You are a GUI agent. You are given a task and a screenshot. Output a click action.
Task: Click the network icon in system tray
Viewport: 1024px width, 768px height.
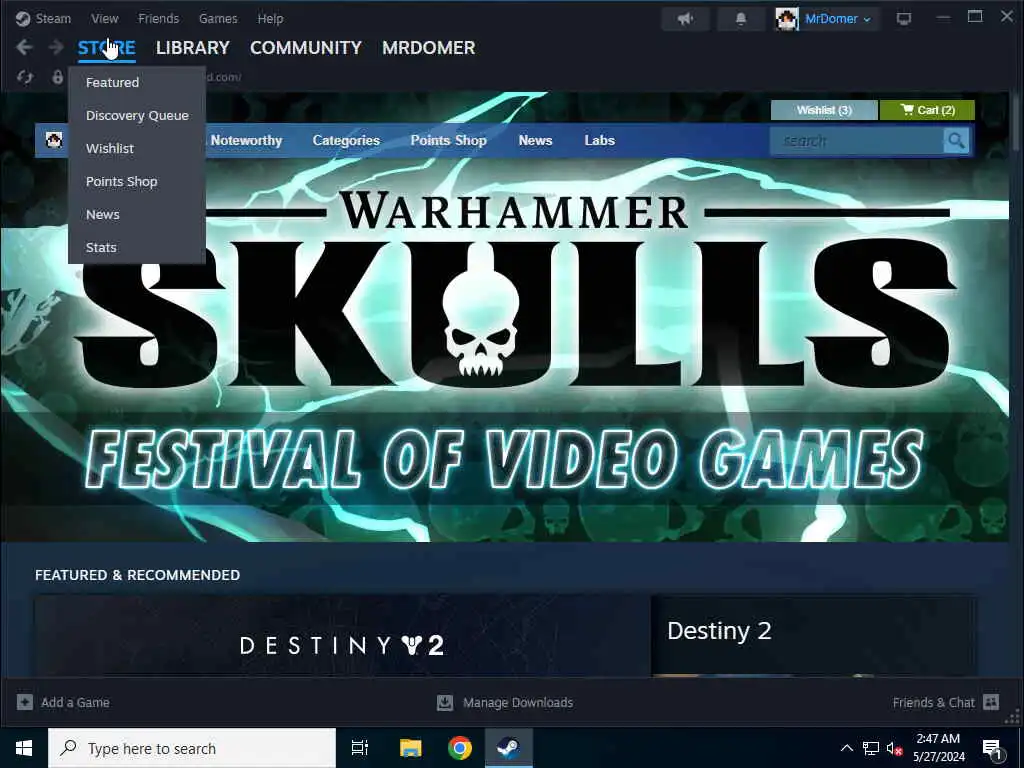871,748
